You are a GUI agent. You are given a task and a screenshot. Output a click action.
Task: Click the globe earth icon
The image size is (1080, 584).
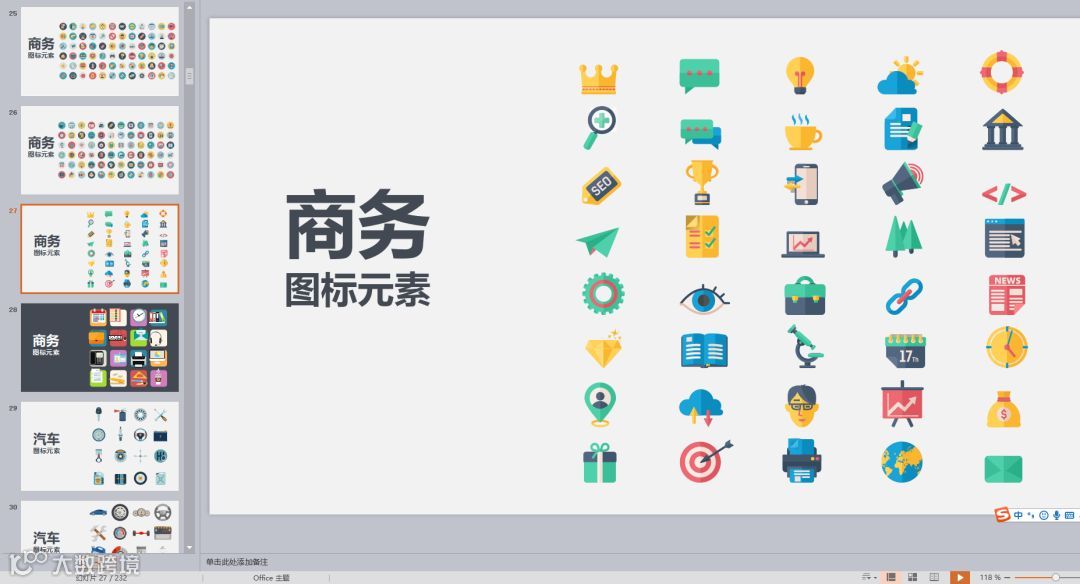[x=902, y=462]
